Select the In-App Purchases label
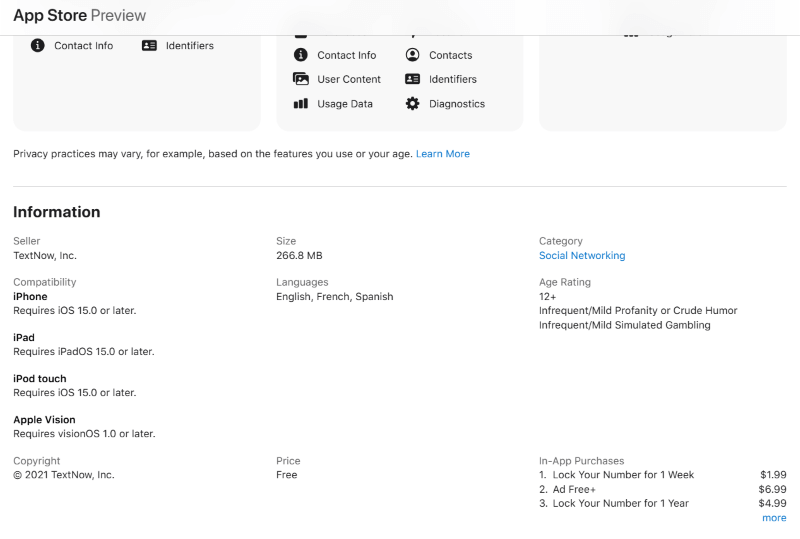 pos(582,460)
